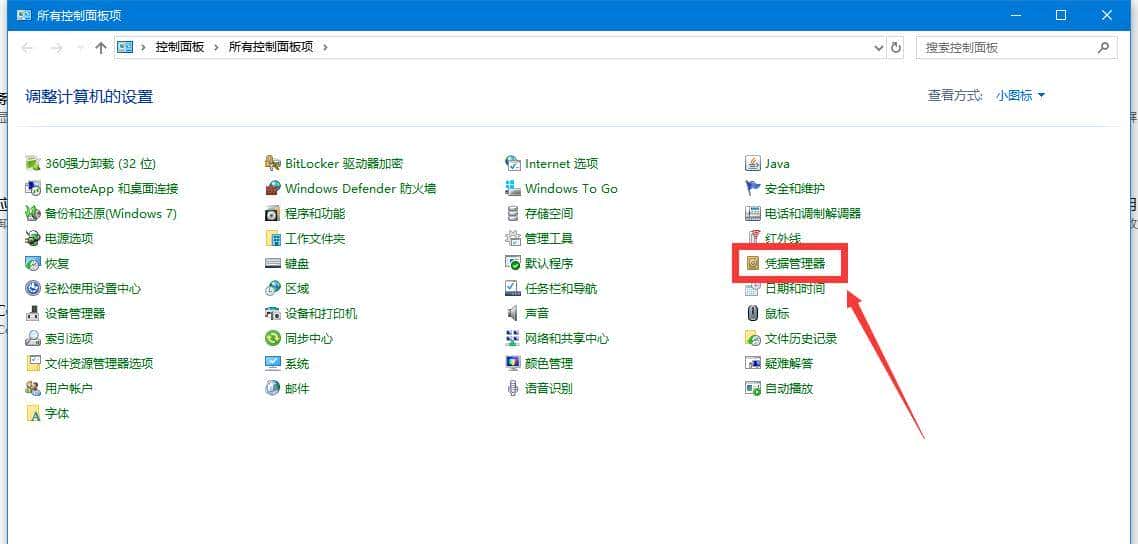Click the 键盘 keyboard icon
Image resolution: width=1138 pixels, height=544 pixels.
[273, 263]
